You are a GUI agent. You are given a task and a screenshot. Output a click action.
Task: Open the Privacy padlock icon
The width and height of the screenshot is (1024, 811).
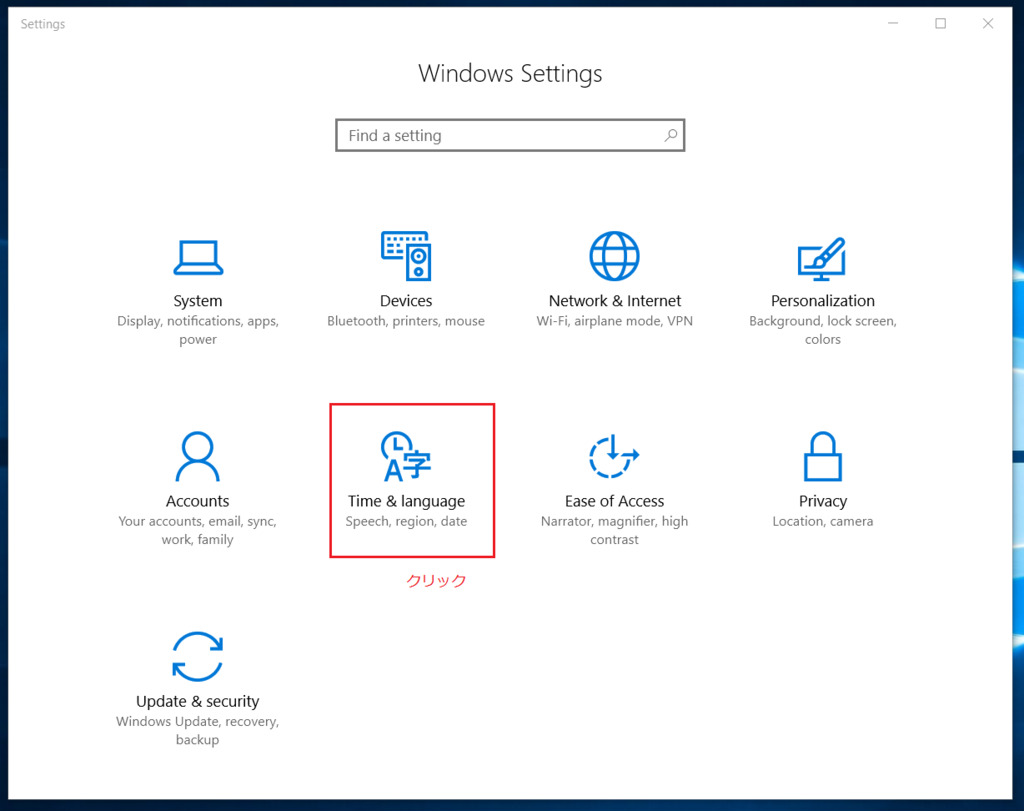coord(822,456)
